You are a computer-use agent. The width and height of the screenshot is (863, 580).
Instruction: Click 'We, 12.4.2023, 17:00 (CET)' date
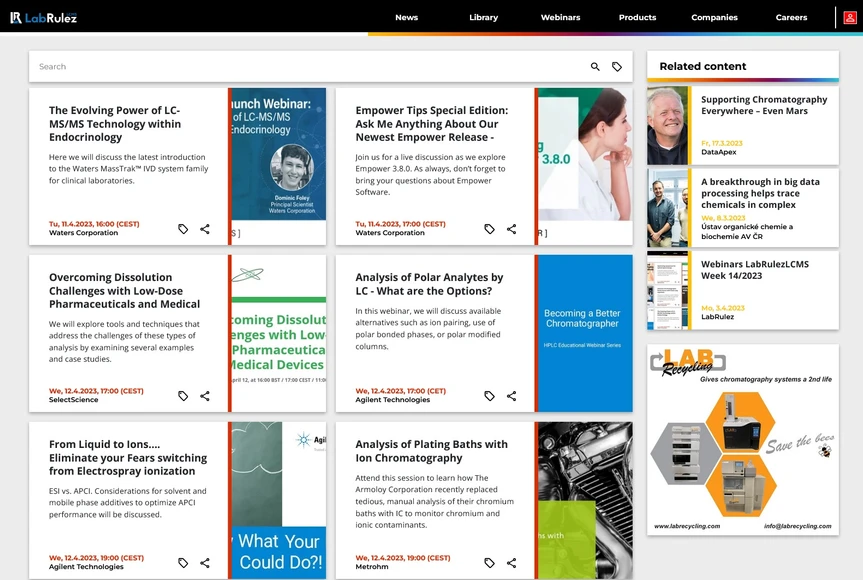click(400, 391)
